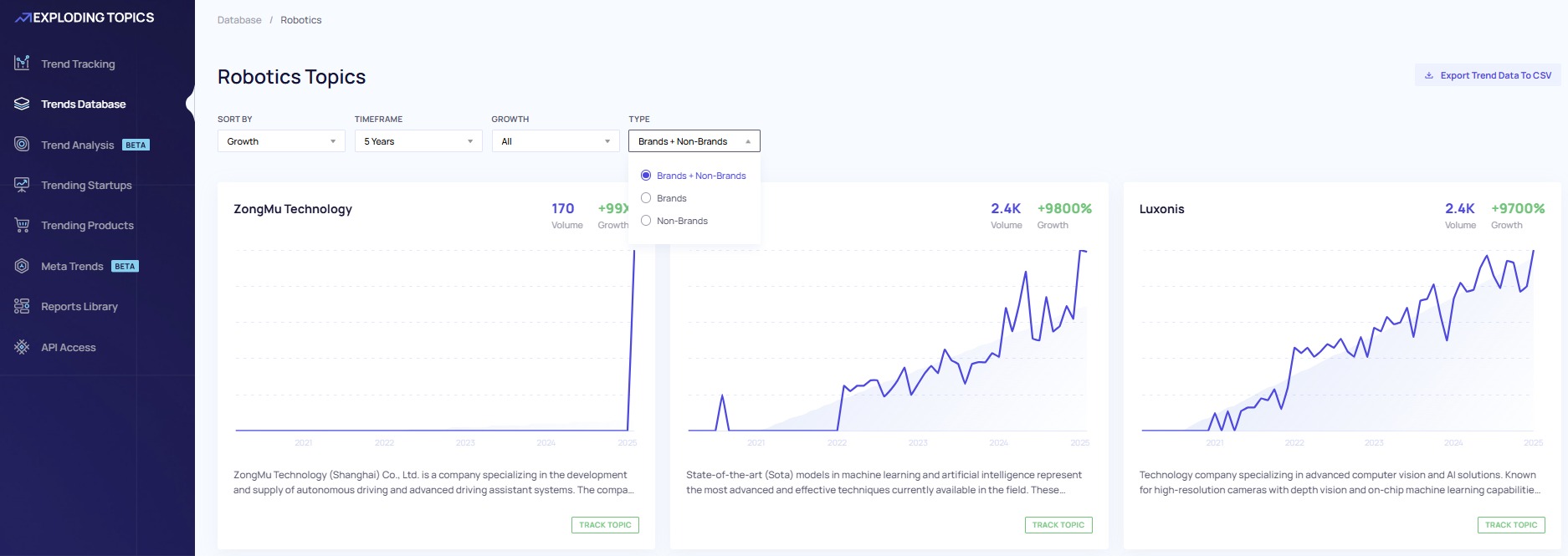The image size is (1568, 556).
Task: Click the Trends Database stack icon
Action: pyautogui.click(x=22, y=104)
